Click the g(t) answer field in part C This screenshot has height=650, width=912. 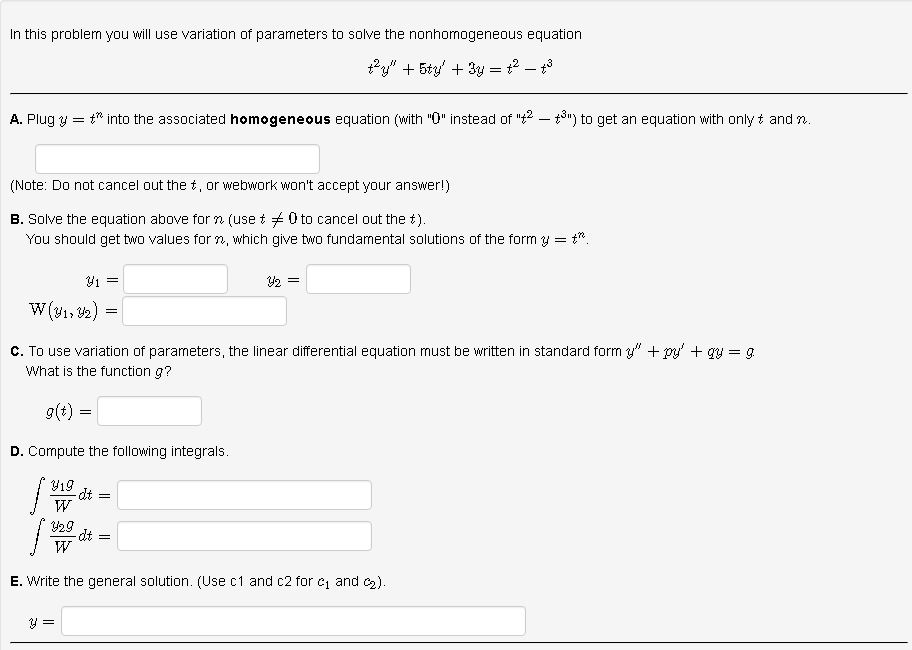click(x=150, y=410)
